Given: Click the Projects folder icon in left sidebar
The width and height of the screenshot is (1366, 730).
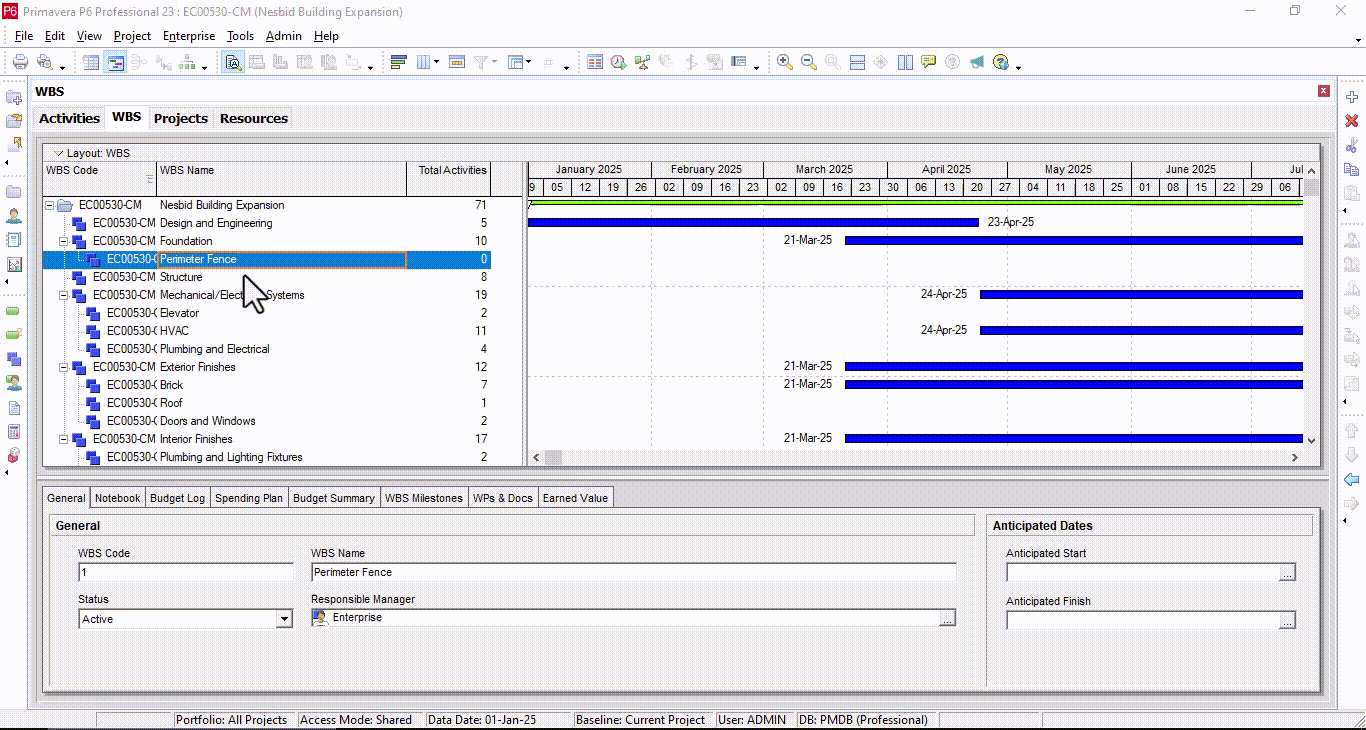Looking at the screenshot, I should pos(14,192).
